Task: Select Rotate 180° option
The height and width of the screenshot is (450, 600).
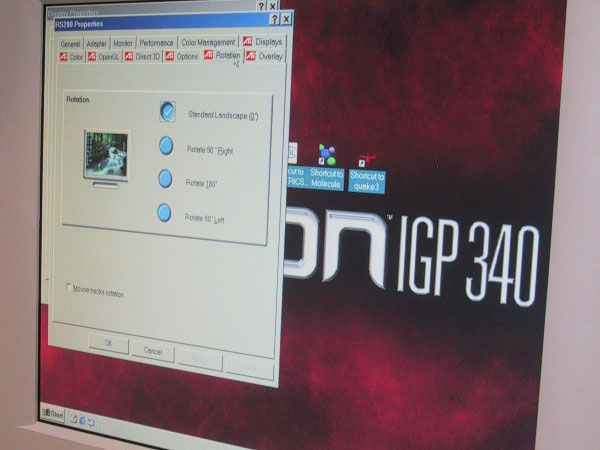Action: pyautogui.click(x=165, y=179)
